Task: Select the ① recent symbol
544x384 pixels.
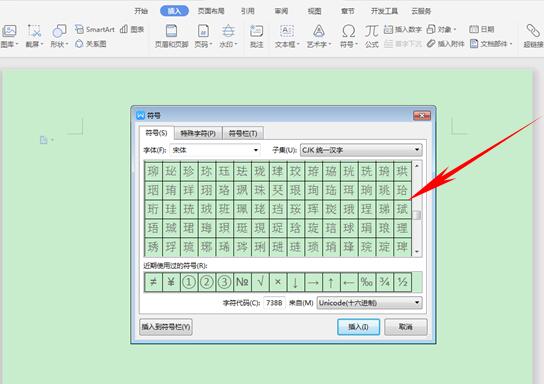Action: (188, 282)
